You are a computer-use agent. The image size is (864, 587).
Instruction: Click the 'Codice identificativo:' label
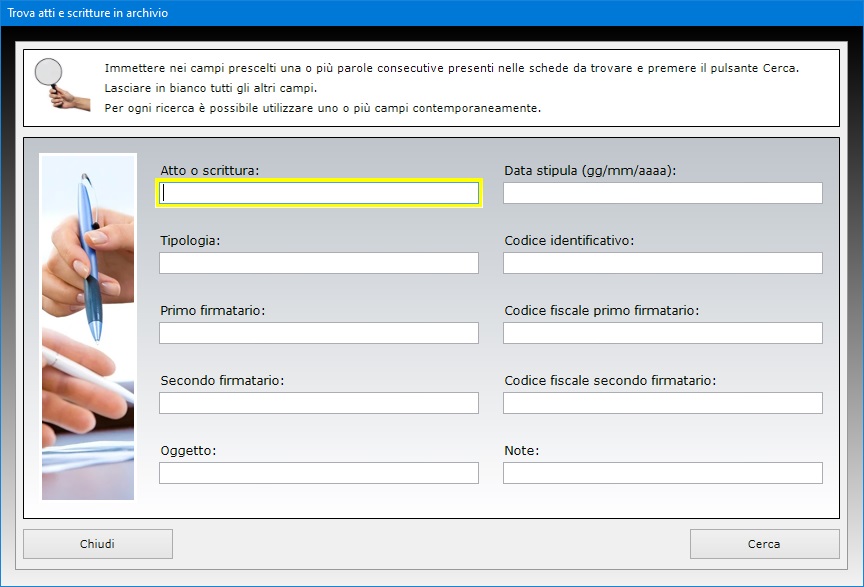(569, 241)
